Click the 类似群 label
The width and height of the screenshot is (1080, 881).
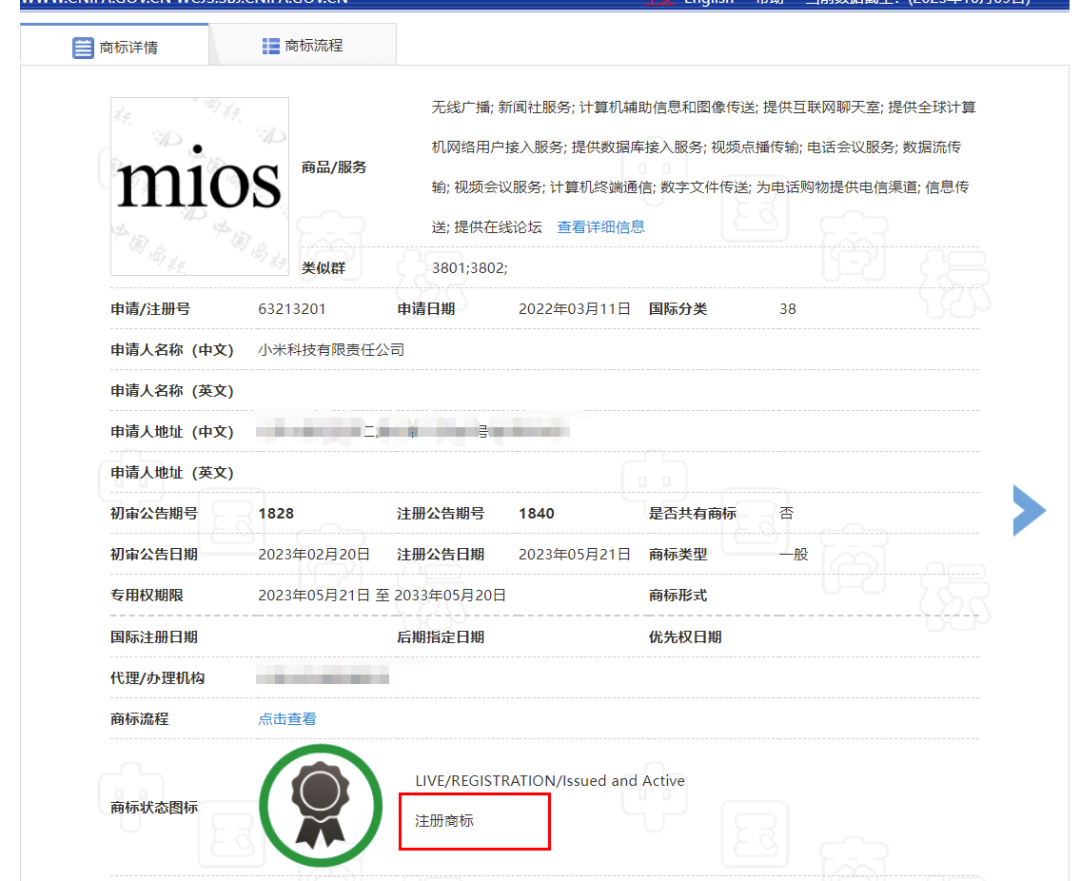323,268
